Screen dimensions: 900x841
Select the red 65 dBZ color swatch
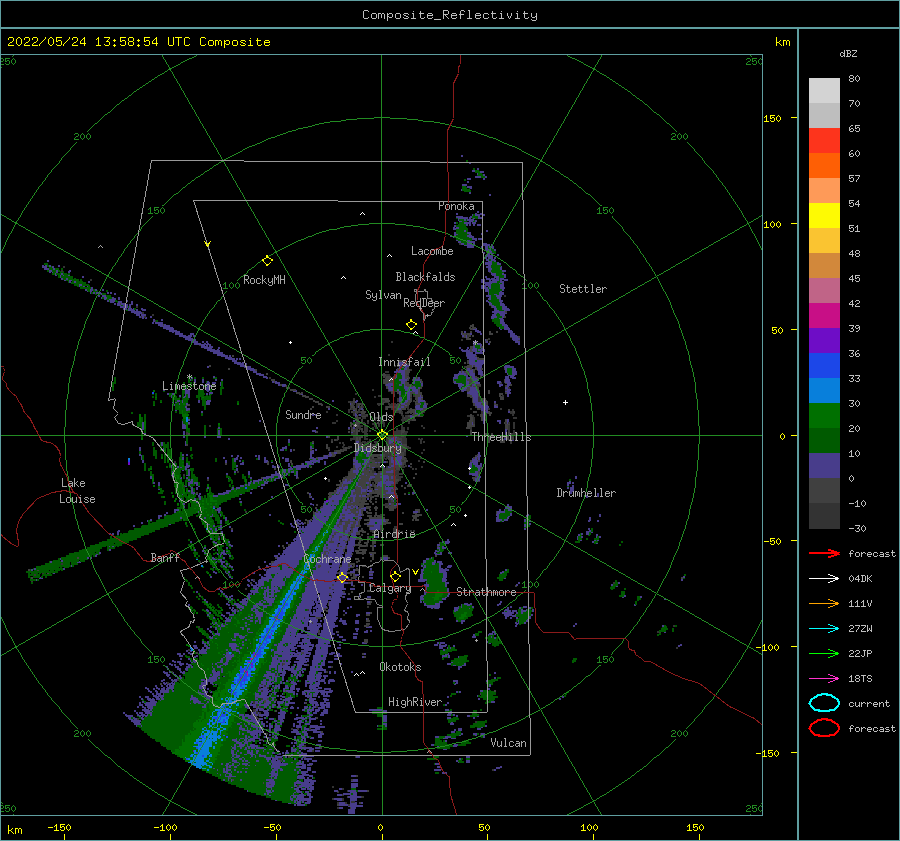[824, 140]
